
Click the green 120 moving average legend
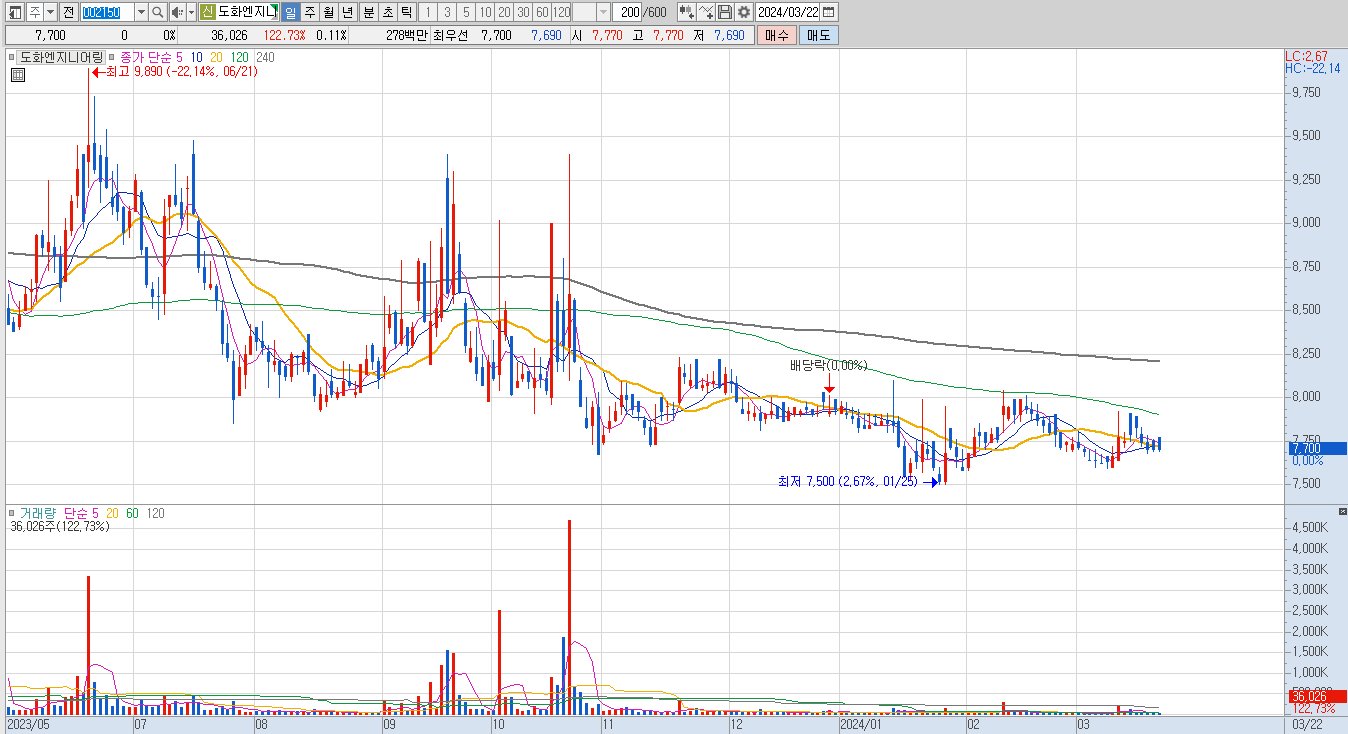click(240, 58)
